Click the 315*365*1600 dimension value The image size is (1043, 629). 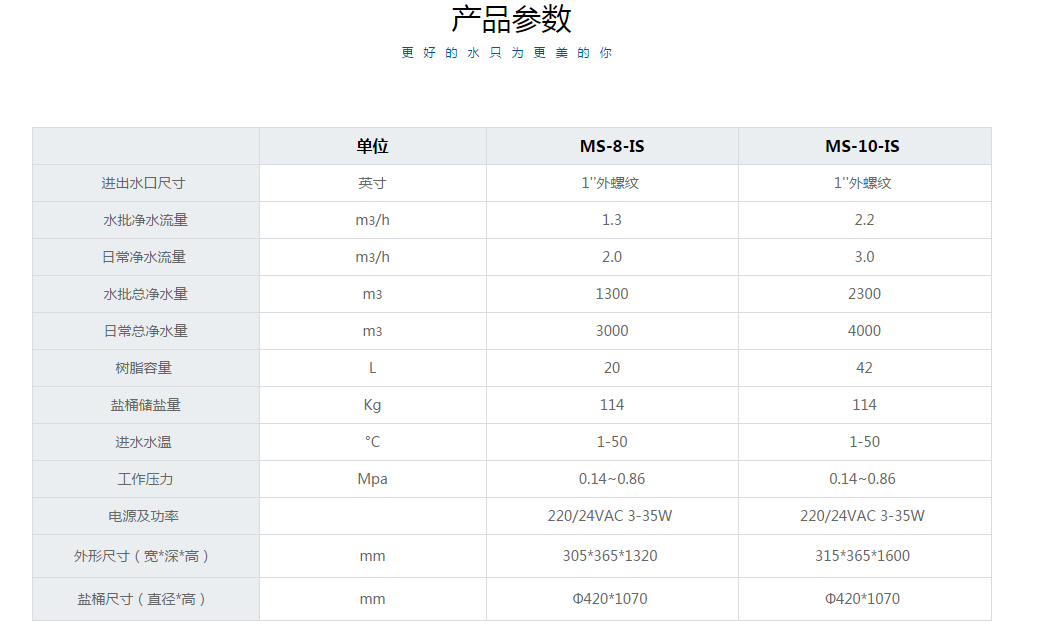click(863, 556)
